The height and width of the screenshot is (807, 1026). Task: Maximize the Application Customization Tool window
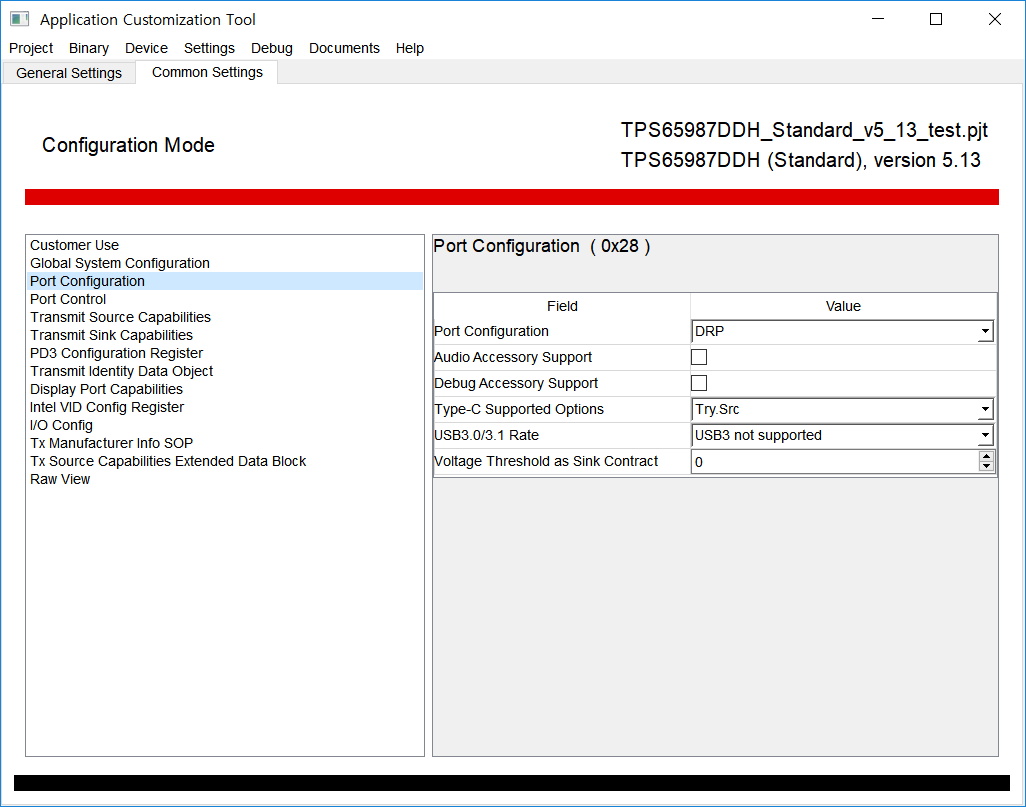point(936,19)
